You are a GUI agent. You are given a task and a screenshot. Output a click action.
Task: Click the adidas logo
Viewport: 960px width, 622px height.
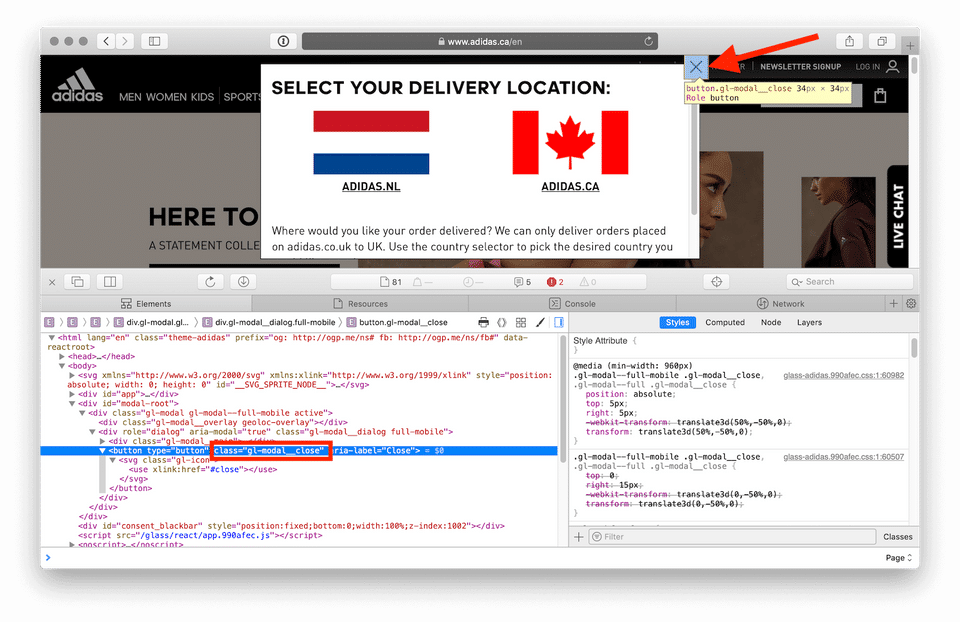coord(77,86)
